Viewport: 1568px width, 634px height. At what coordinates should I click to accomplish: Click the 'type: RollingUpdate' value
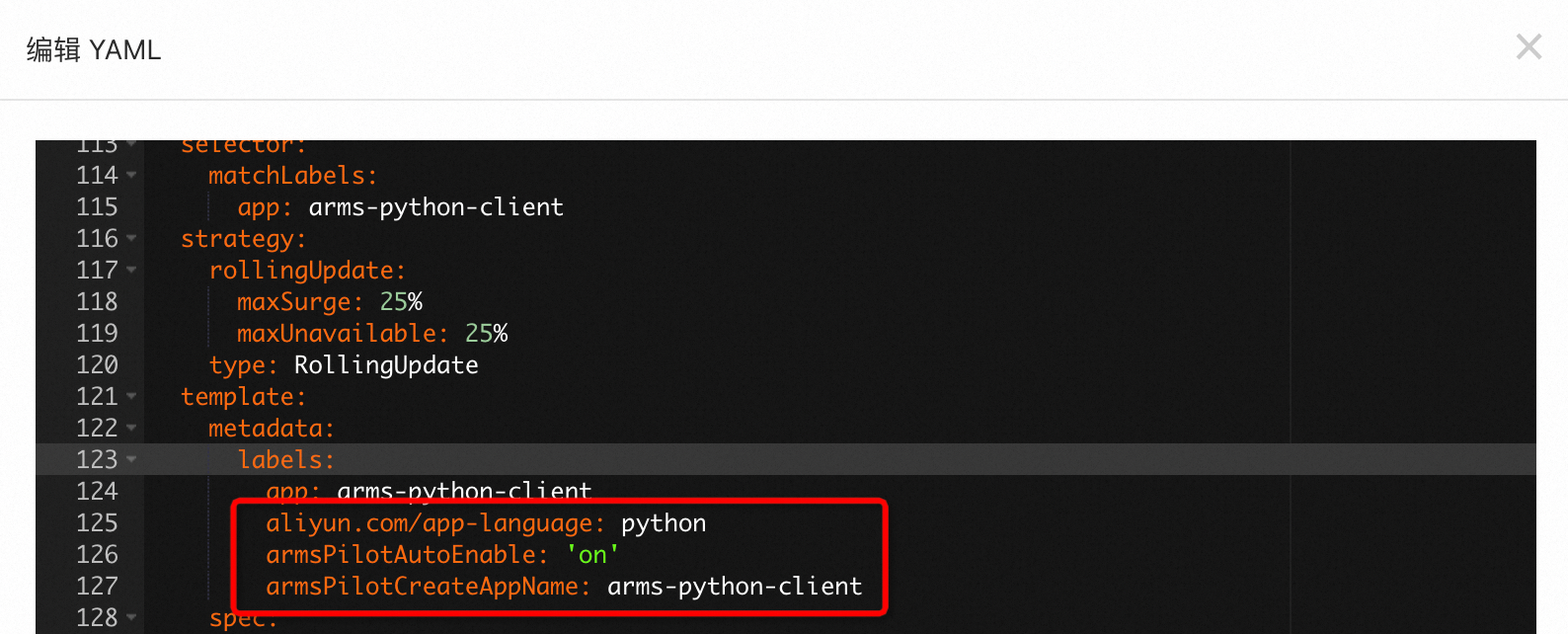pos(386,365)
